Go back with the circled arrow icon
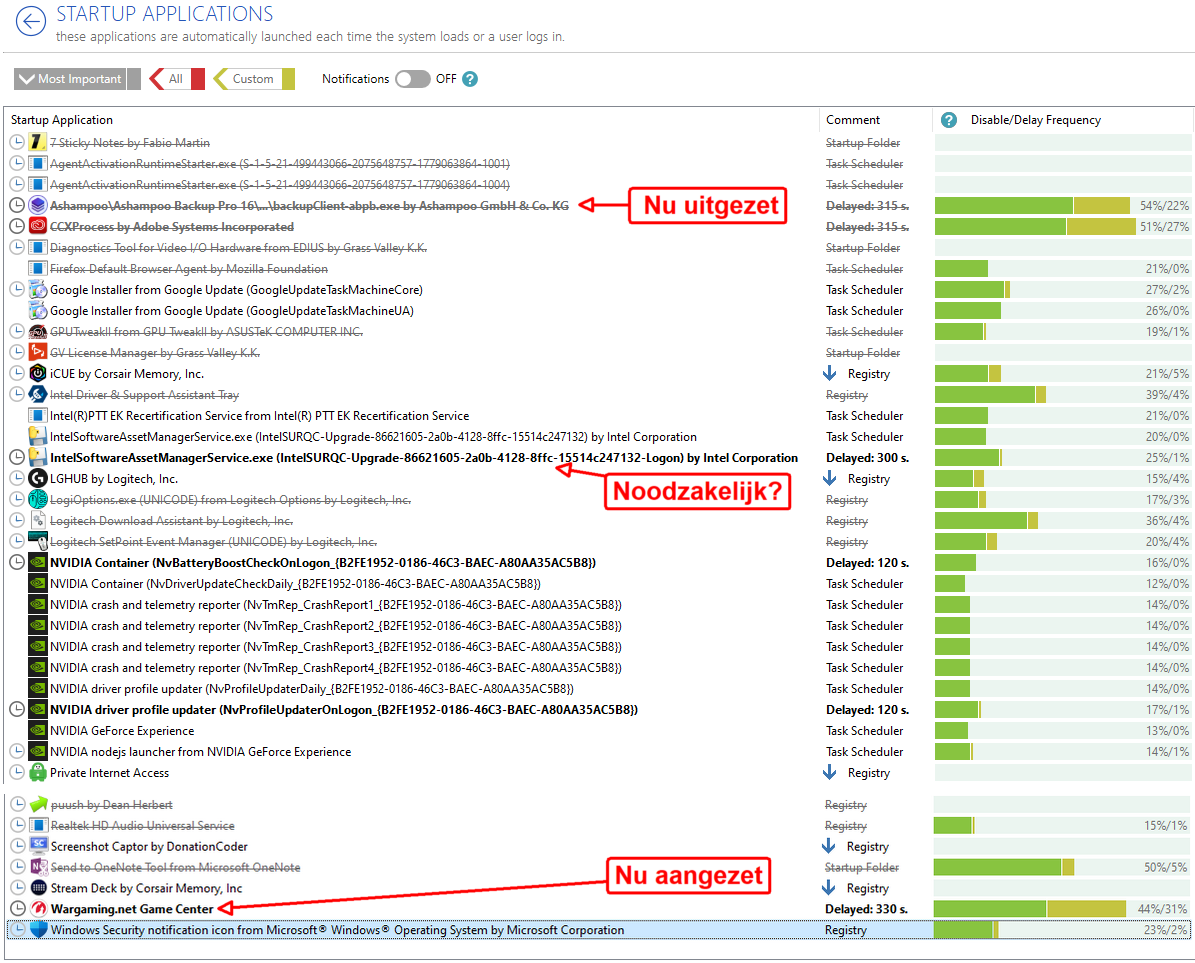Image resolution: width=1195 pixels, height=963 pixels. tap(30, 21)
